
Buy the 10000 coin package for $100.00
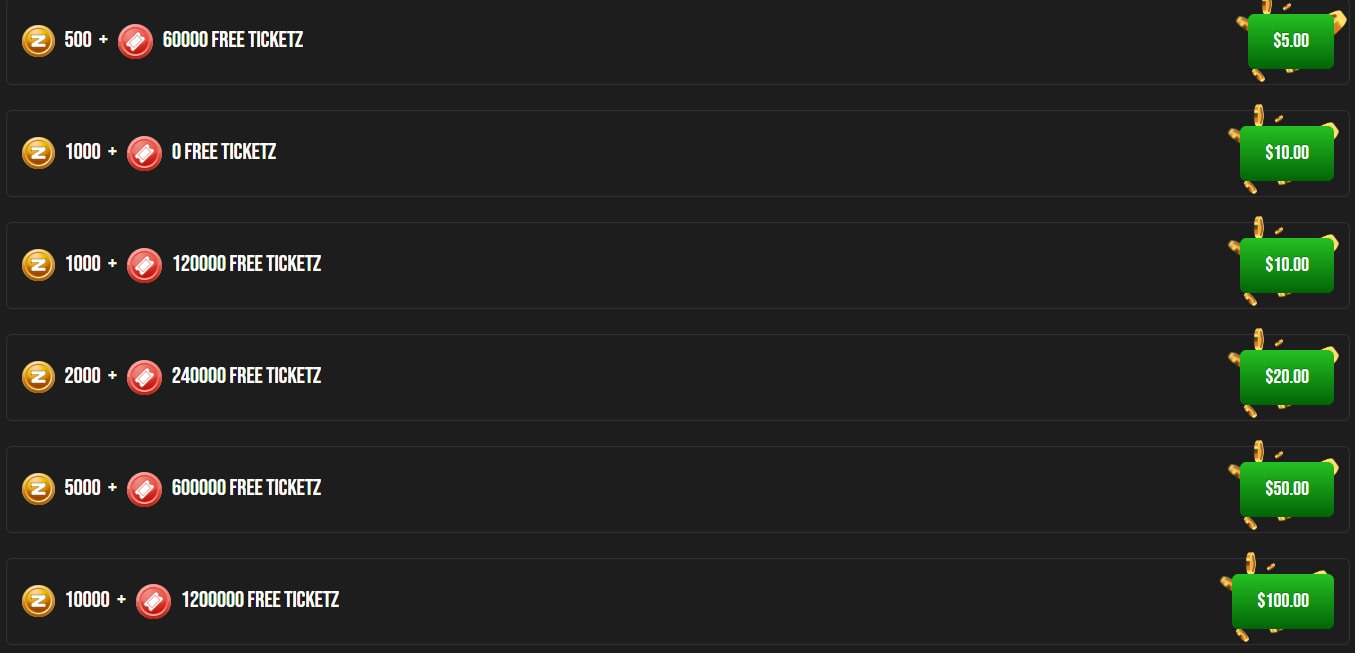pyautogui.click(x=1282, y=601)
